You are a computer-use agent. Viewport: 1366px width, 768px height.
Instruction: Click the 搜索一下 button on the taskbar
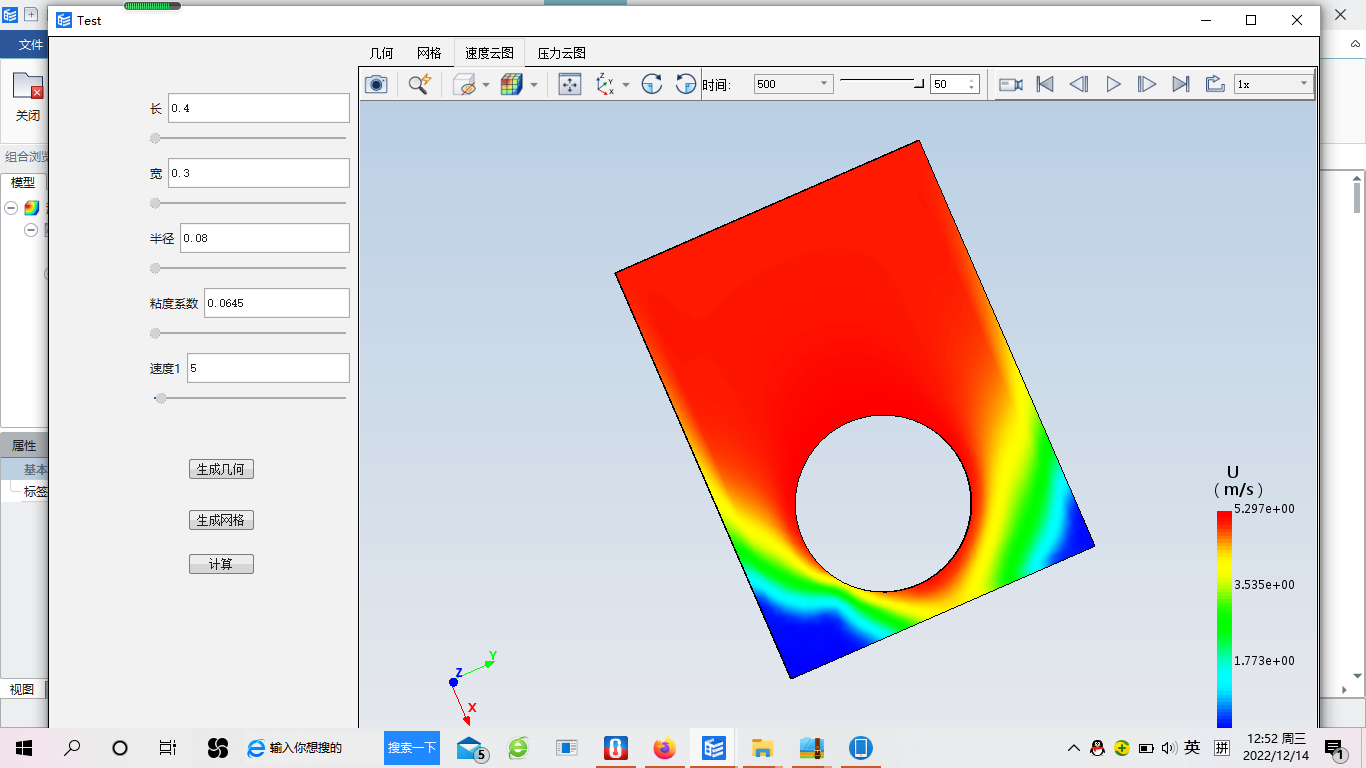click(412, 747)
